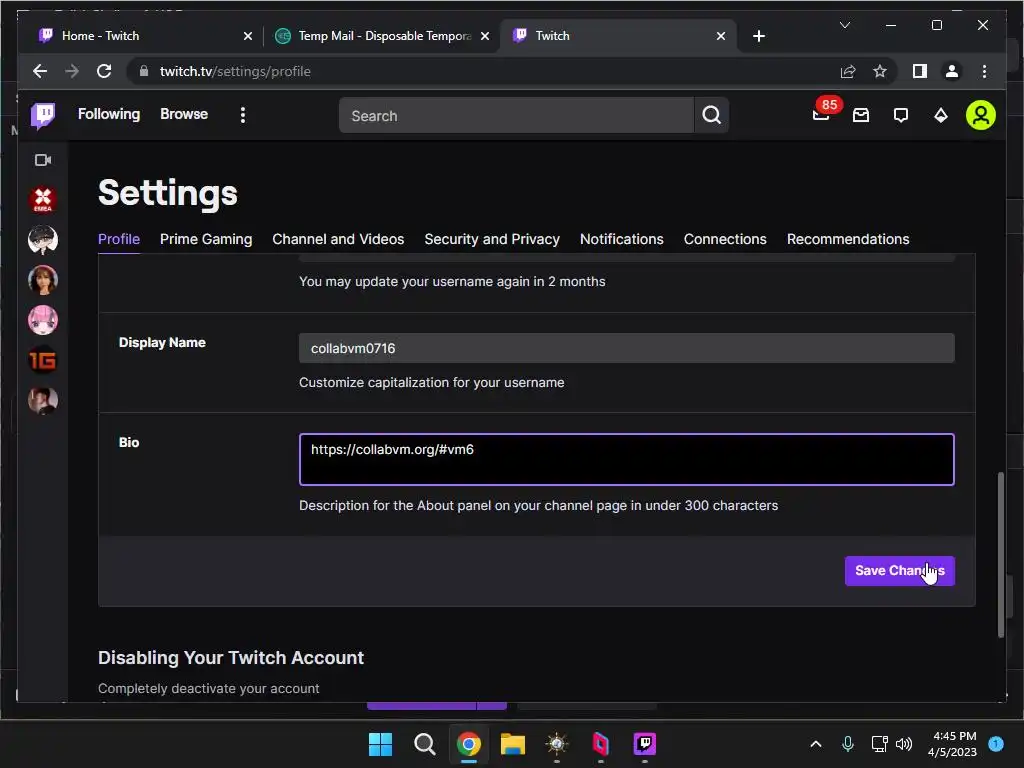Click into the Bio text area
Viewport: 1024px width, 768px height.
tap(626, 459)
